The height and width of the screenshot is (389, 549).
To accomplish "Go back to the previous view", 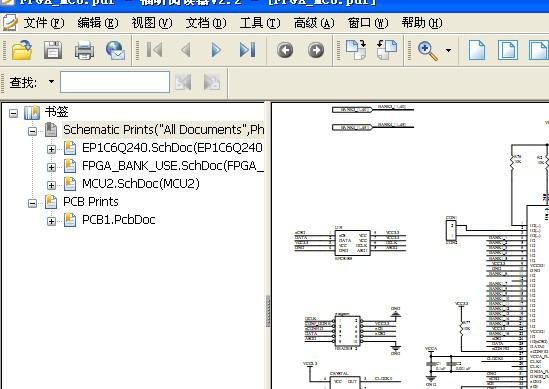I will [x=285, y=50].
